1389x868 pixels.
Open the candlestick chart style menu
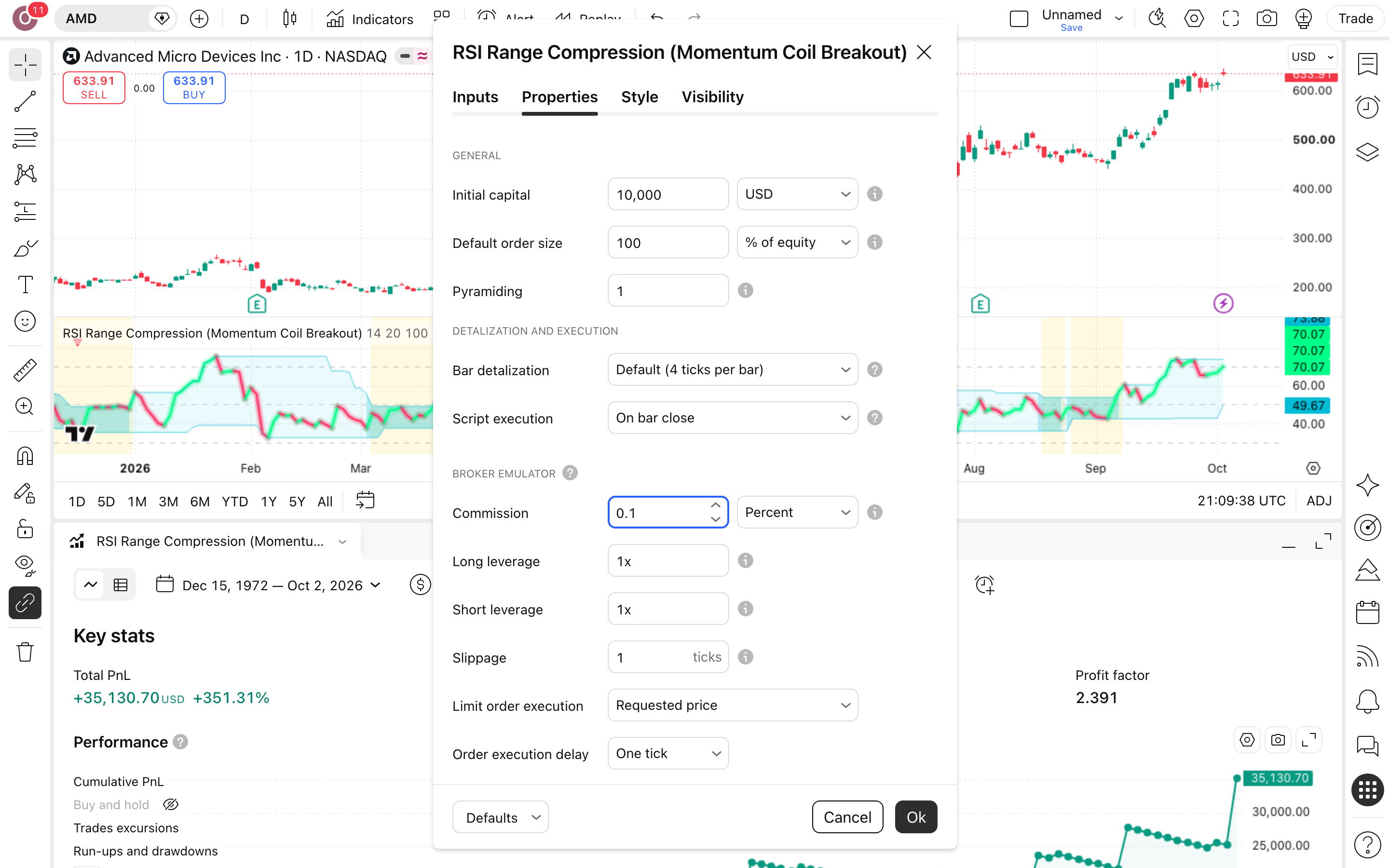[x=290, y=19]
